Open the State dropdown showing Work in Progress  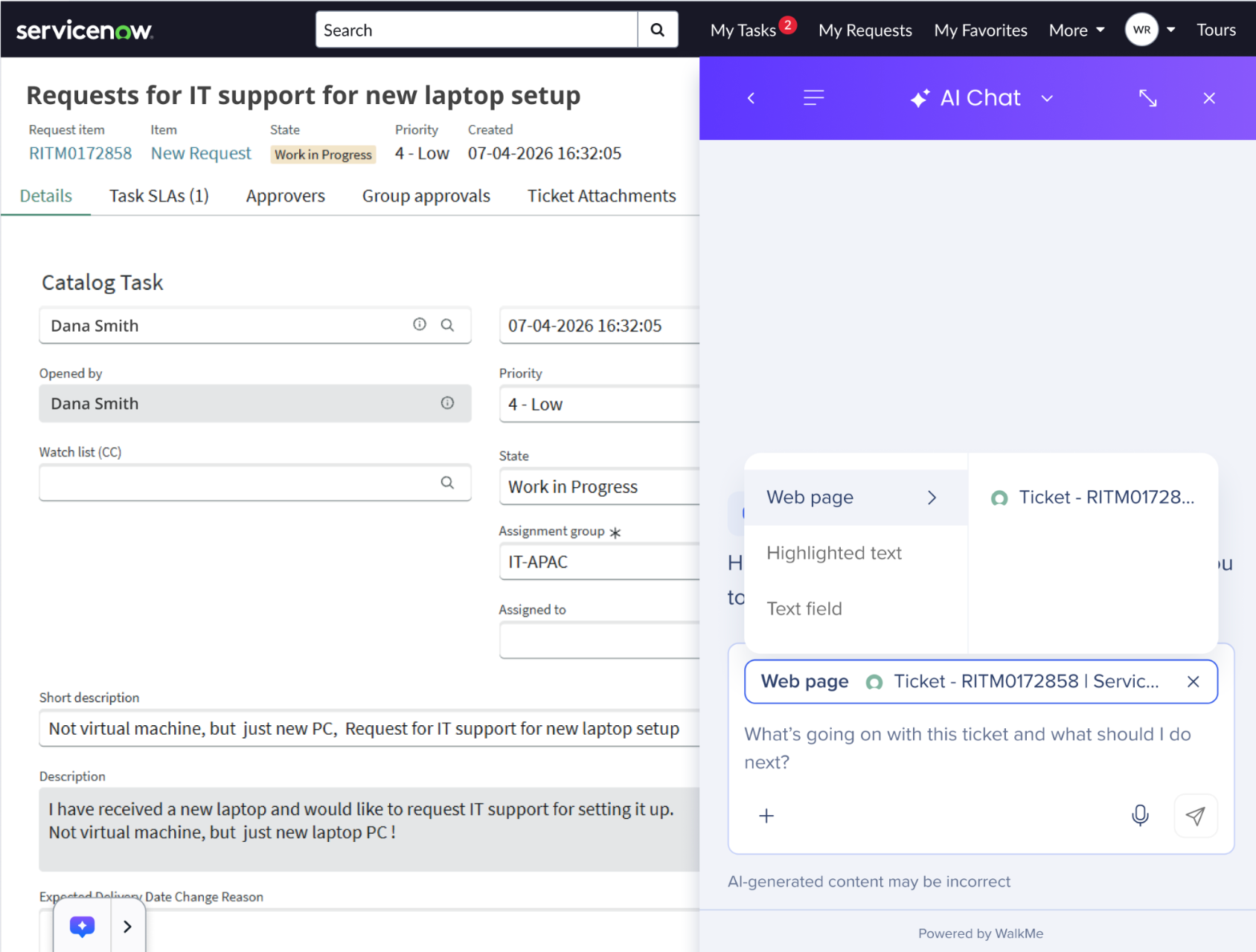[600, 486]
